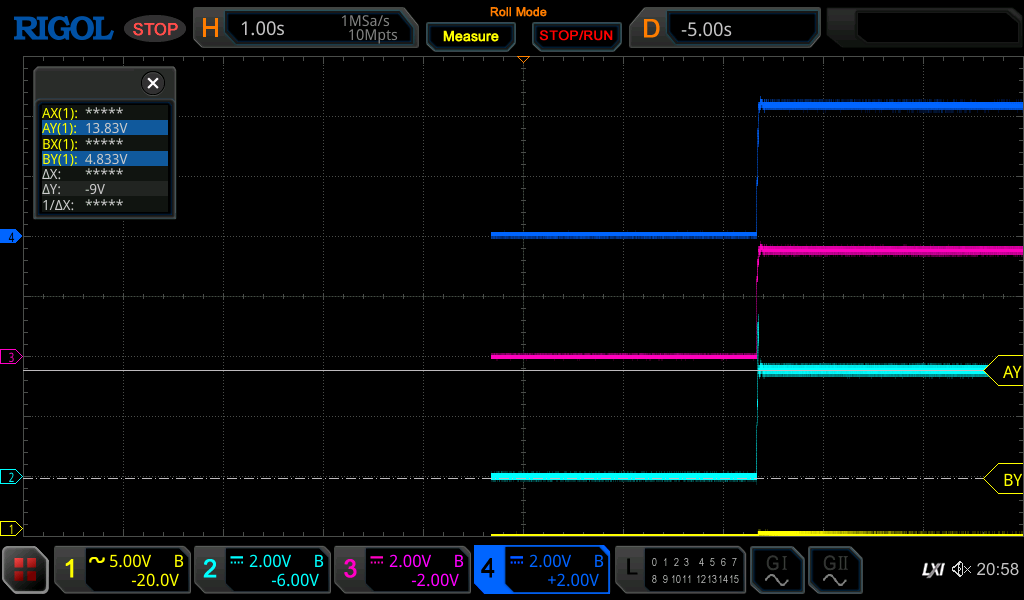
Task: Tap the Roll Mode label
Action: [518, 12]
